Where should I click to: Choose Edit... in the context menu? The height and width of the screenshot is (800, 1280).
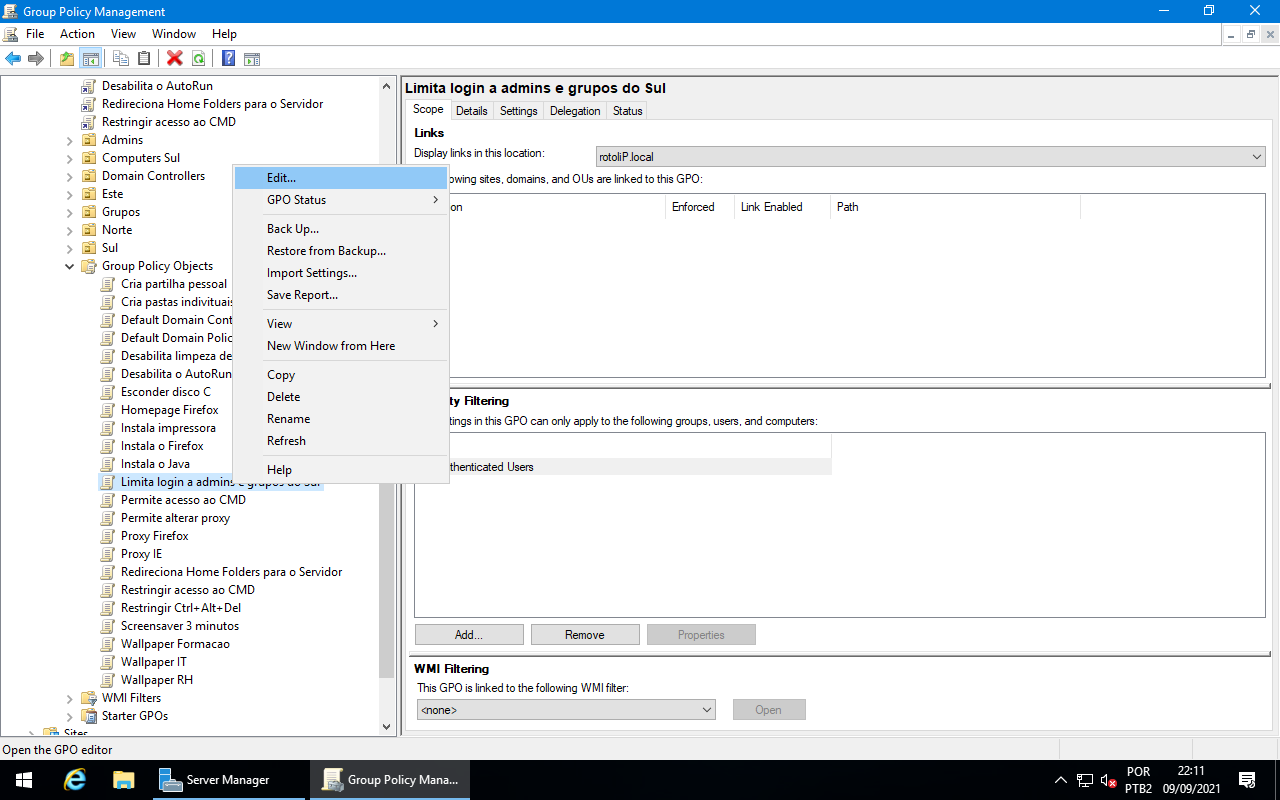pyautogui.click(x=281, y=178)
